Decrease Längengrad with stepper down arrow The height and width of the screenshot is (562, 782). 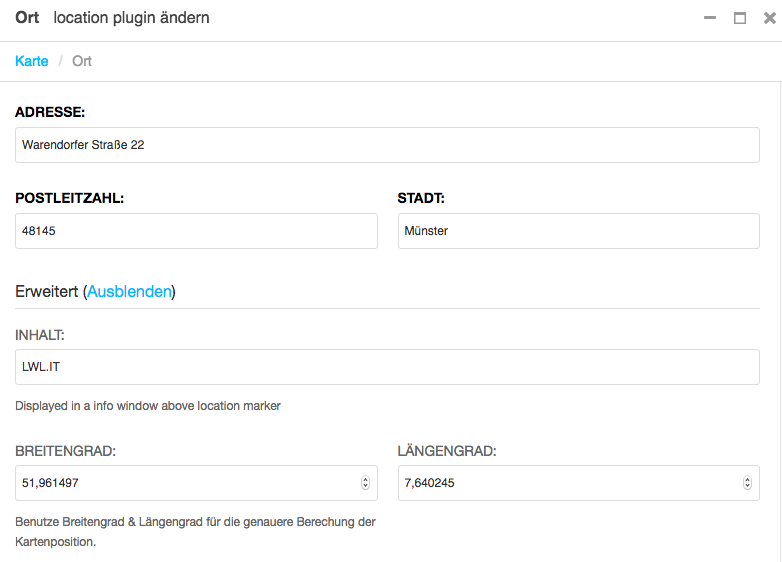click(x=747, y=486)
